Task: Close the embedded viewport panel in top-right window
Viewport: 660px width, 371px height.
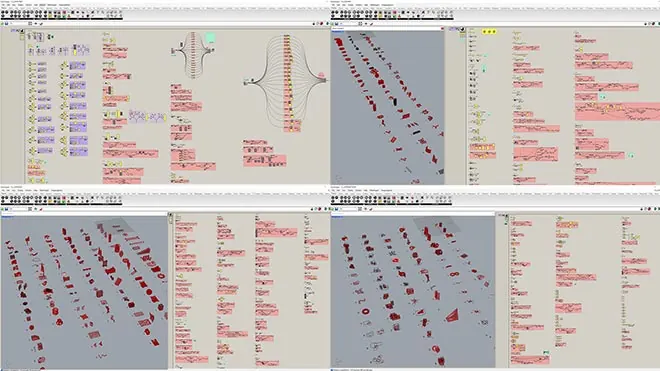Action: [442, 28]
